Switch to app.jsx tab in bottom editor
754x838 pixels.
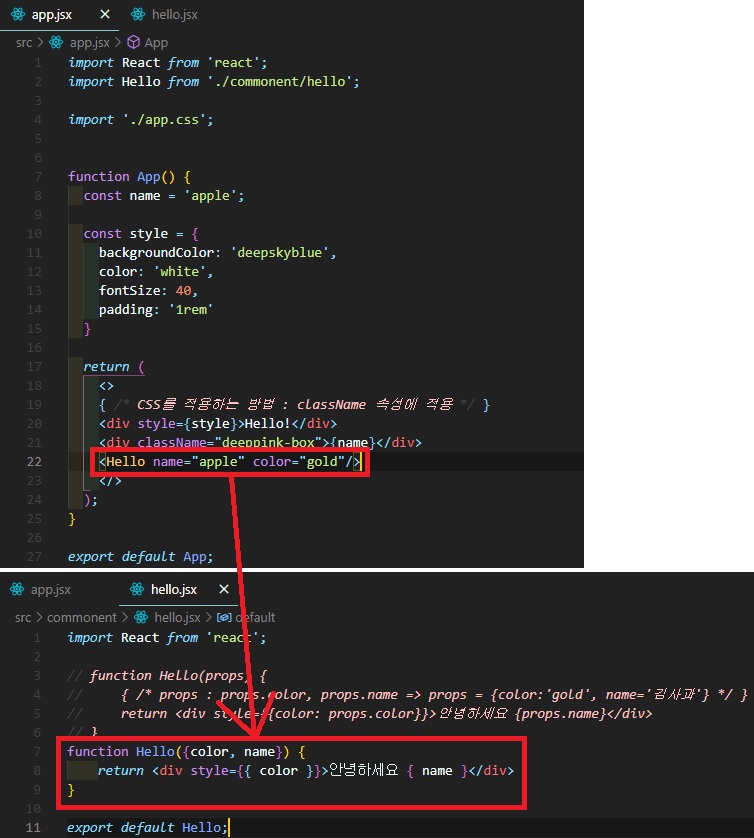tap(50, 589)
